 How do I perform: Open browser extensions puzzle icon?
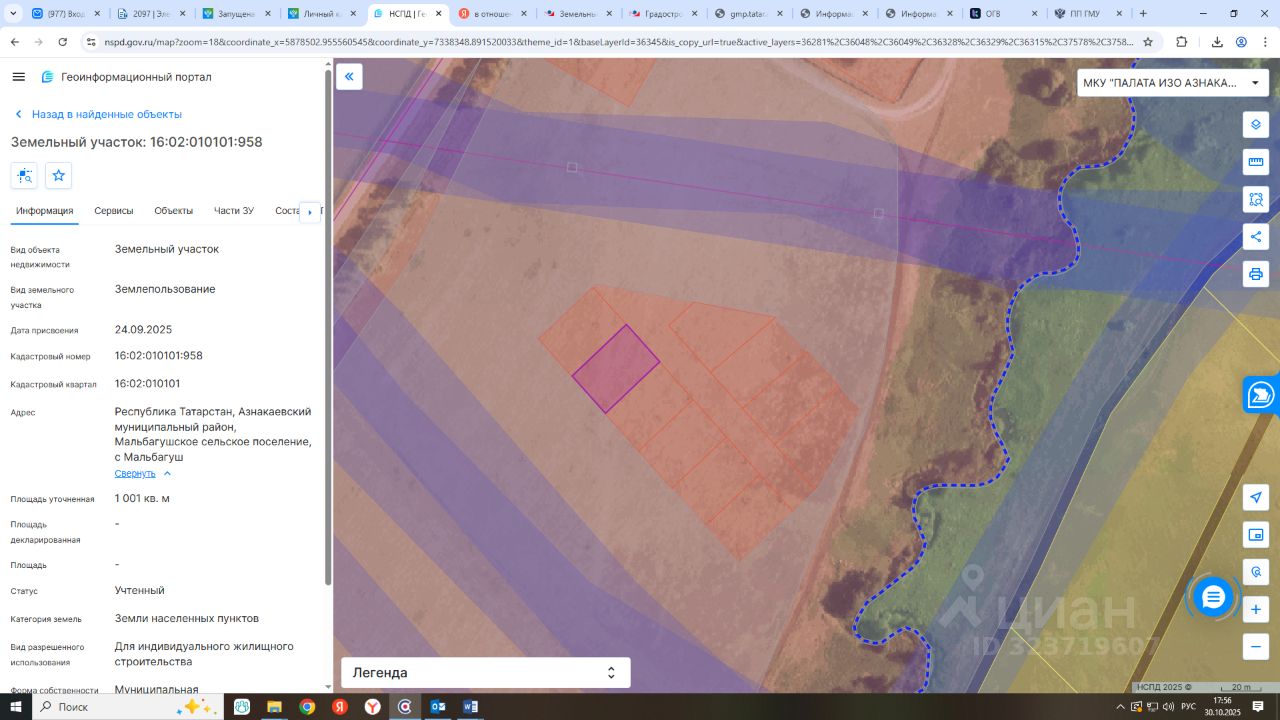point(1182,42)
